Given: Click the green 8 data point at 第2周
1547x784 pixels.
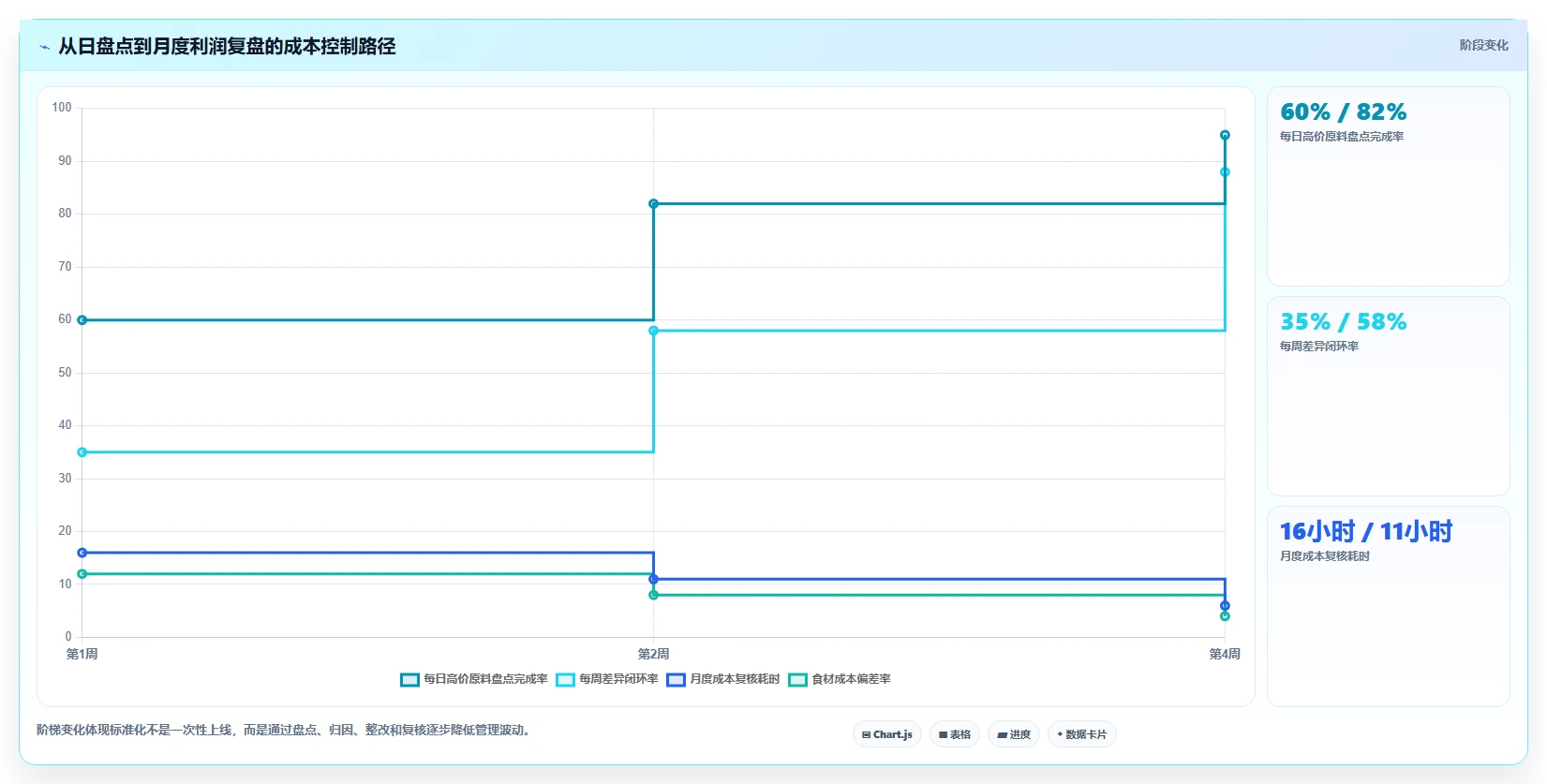Looking at the screenshot, I should (654, 595).
